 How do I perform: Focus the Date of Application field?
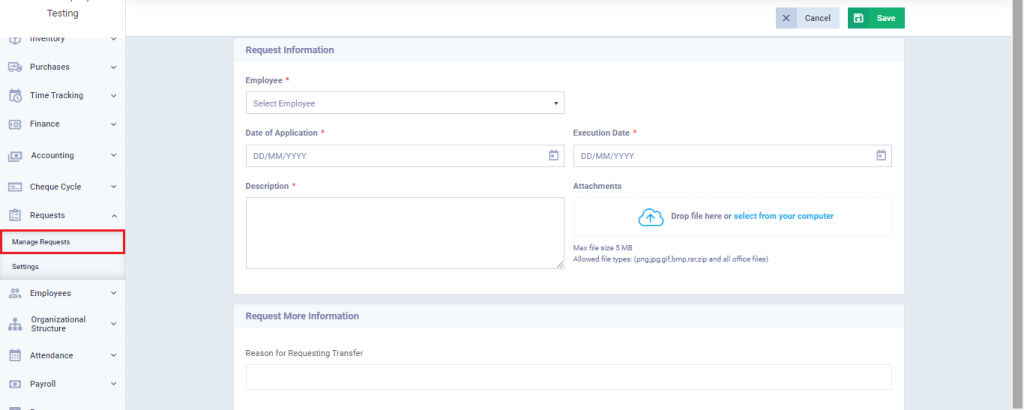(405, 156)
